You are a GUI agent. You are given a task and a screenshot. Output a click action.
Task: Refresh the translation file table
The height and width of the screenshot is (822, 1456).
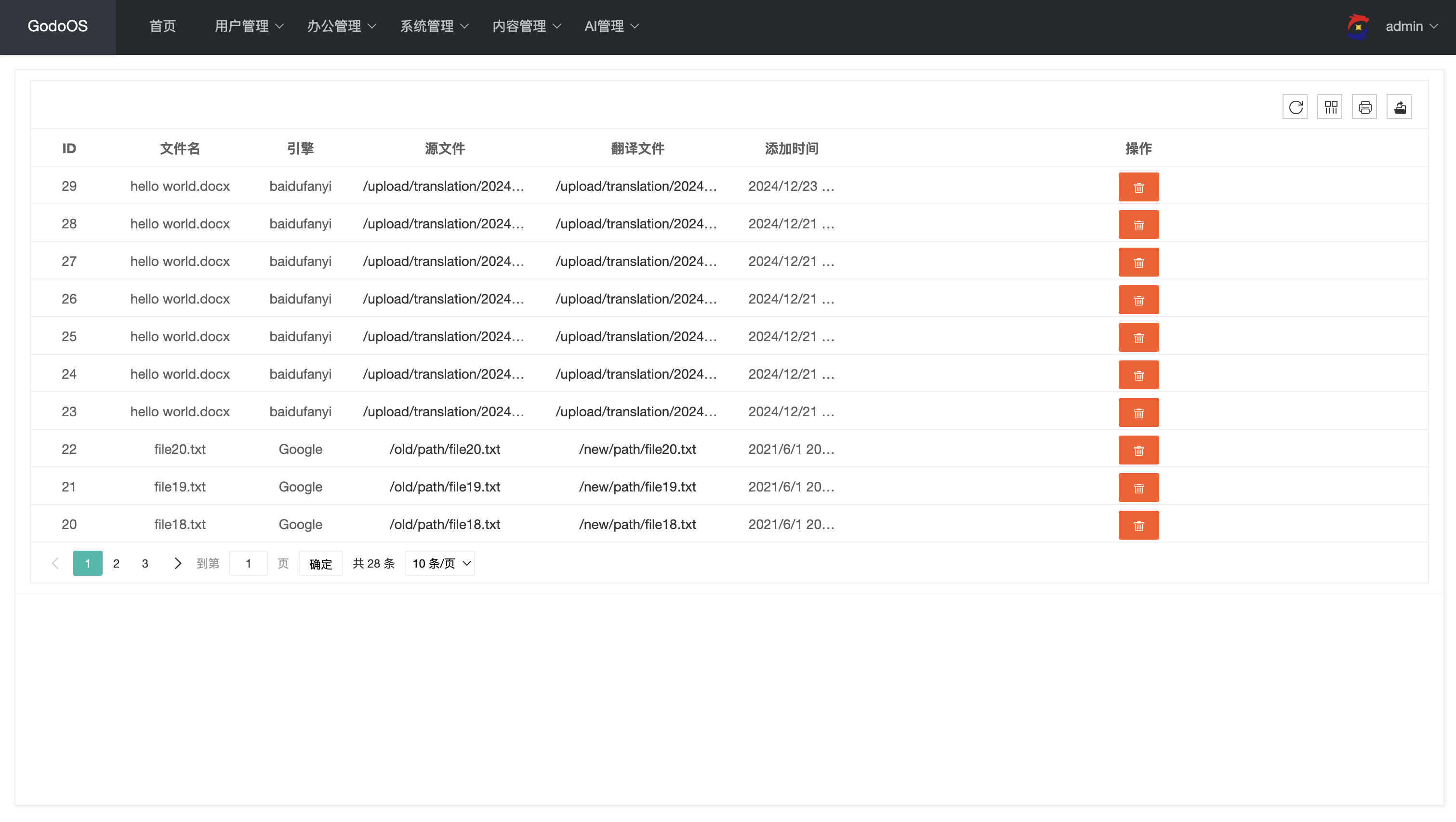1296,106
